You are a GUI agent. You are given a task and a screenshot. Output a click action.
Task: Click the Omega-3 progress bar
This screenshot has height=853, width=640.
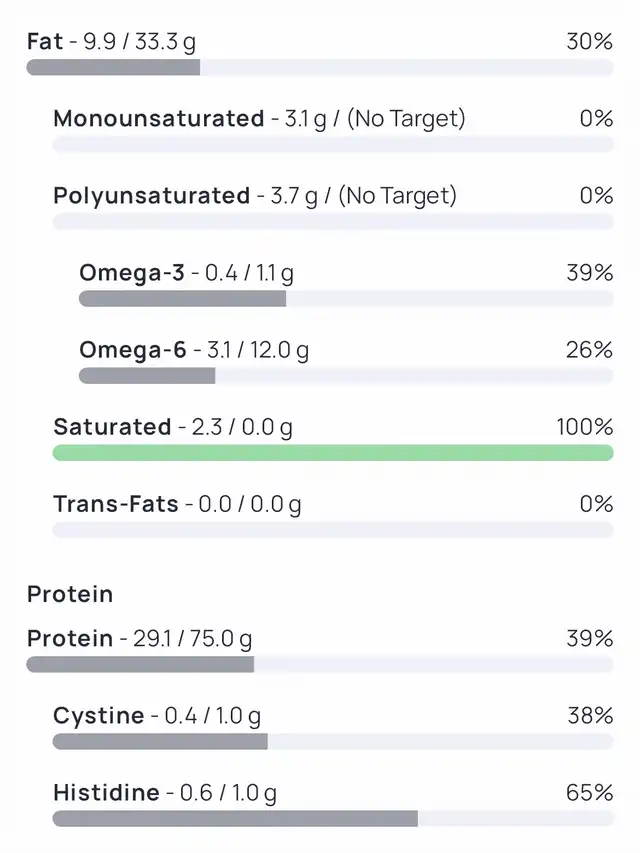coord(345,299)
